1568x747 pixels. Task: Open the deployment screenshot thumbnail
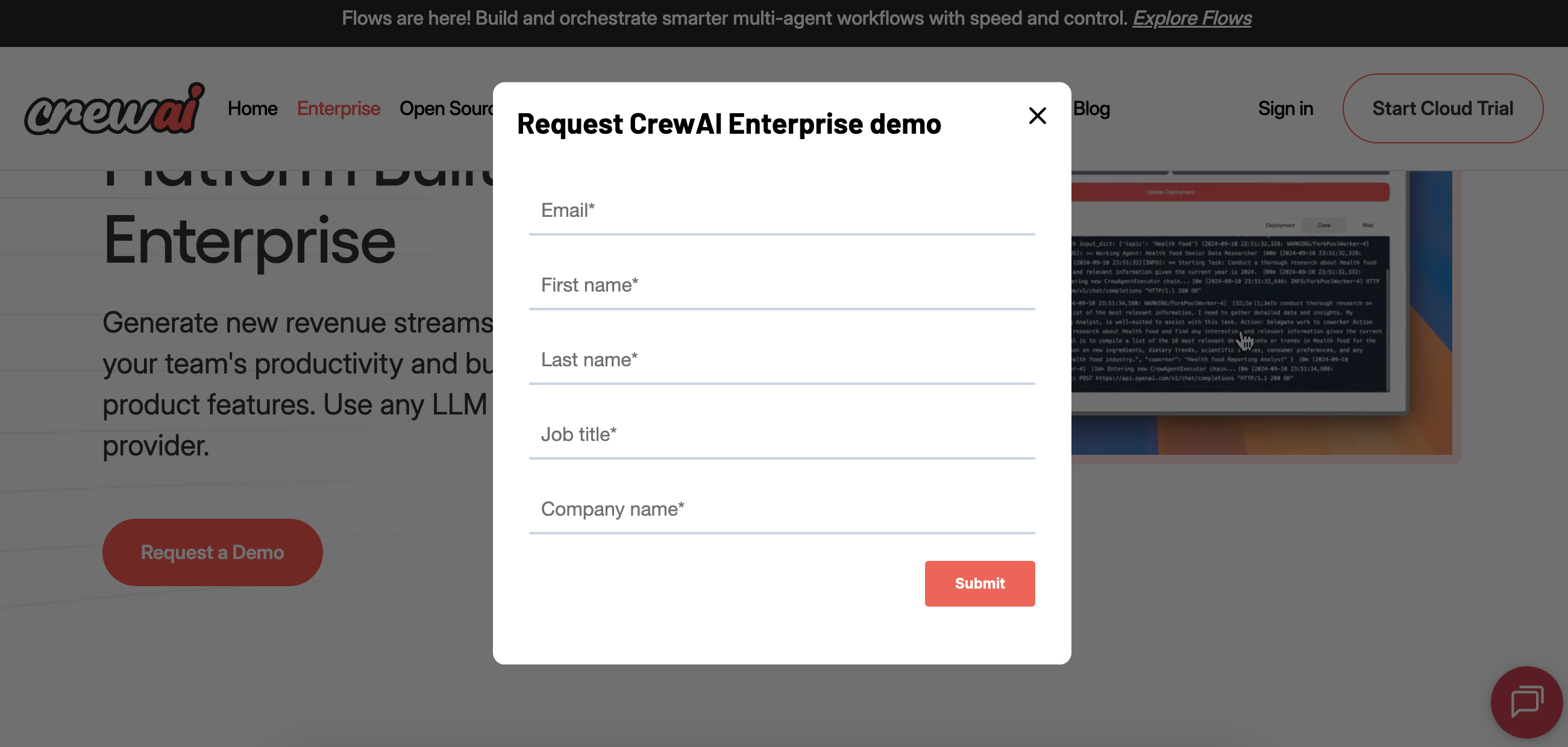coord(1261,313)
